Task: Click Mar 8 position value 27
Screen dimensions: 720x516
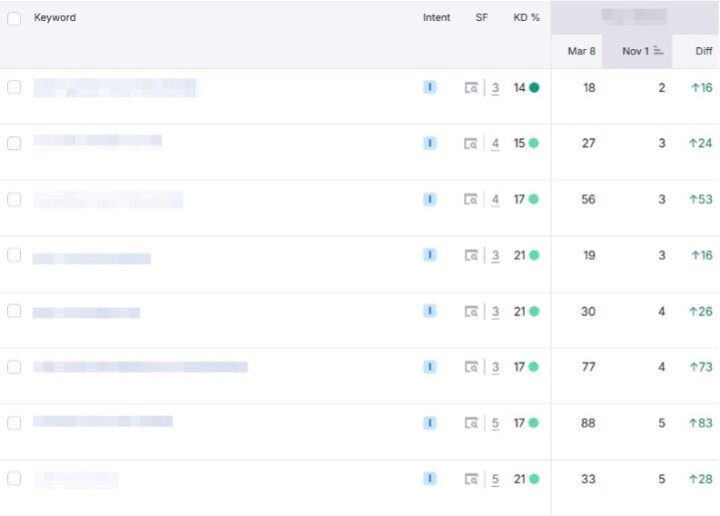Action: point(589,143)
